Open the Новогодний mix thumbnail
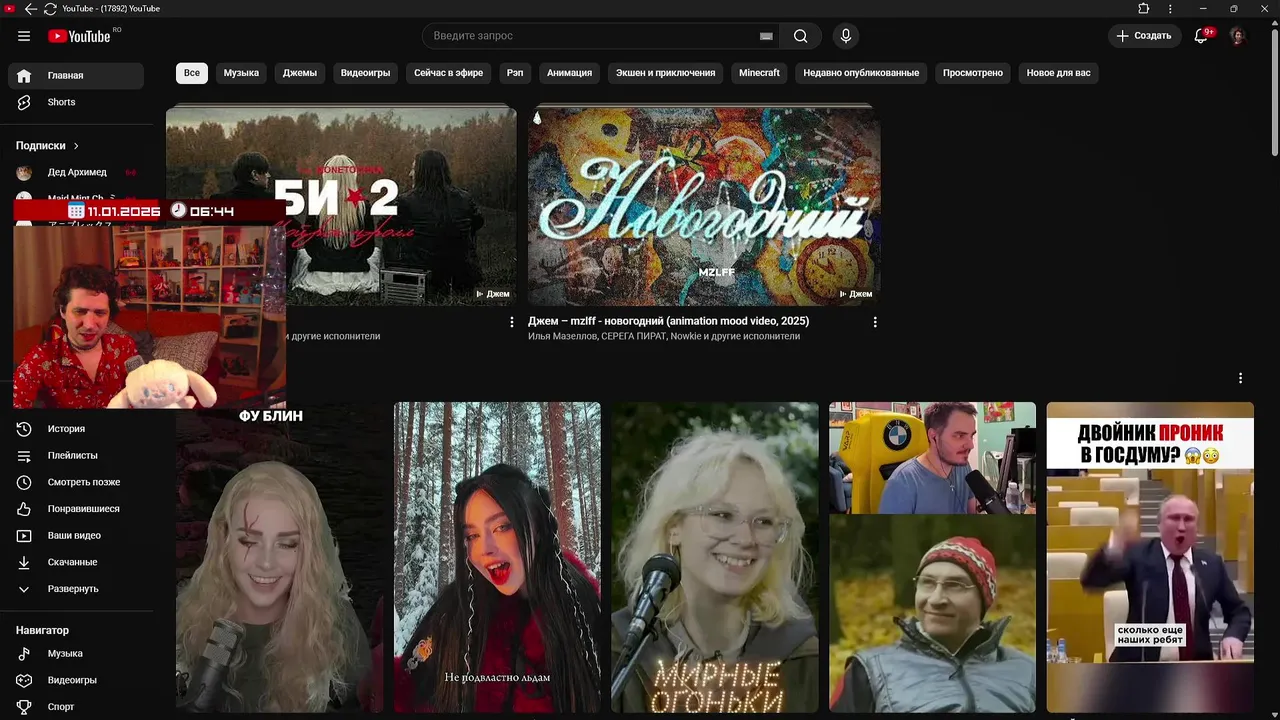The image size is (1280, 720). click(704, 205)
